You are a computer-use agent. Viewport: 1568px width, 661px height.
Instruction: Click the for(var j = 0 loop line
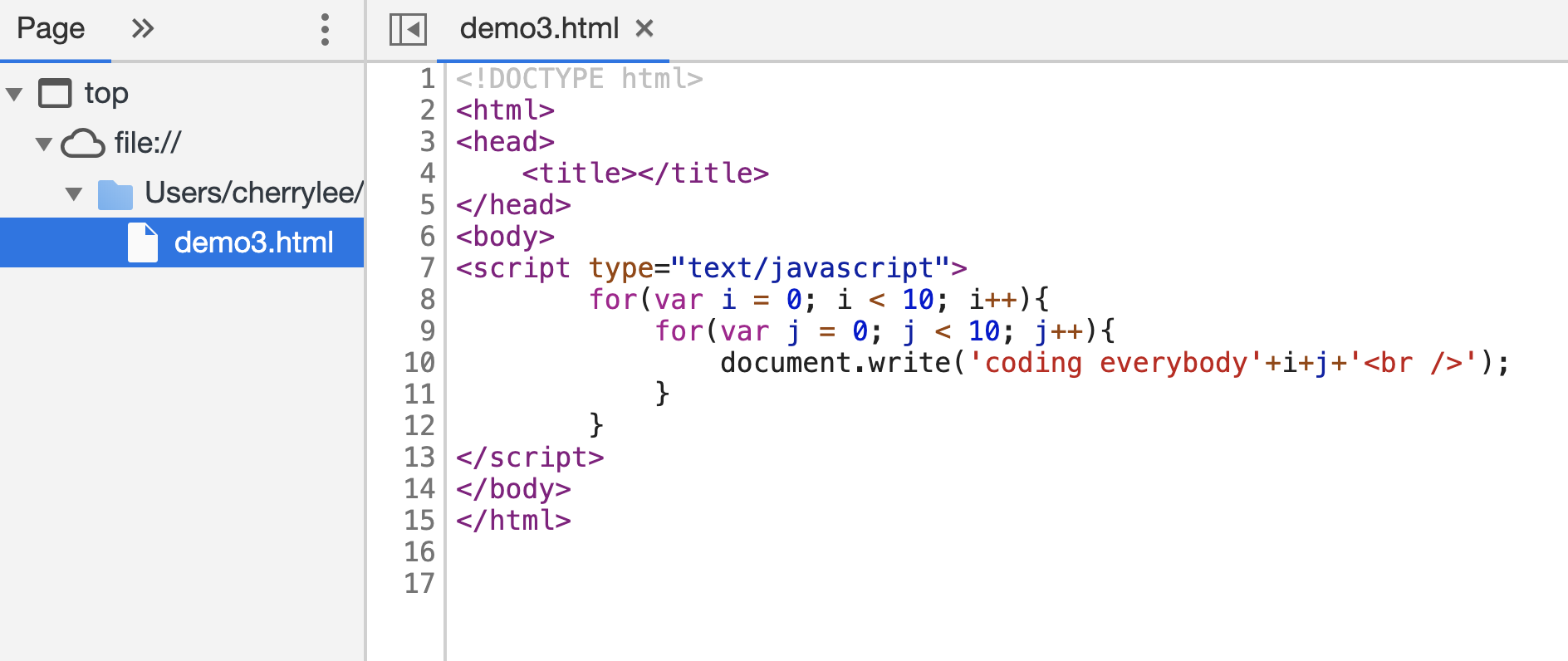[x=884, y=330]
